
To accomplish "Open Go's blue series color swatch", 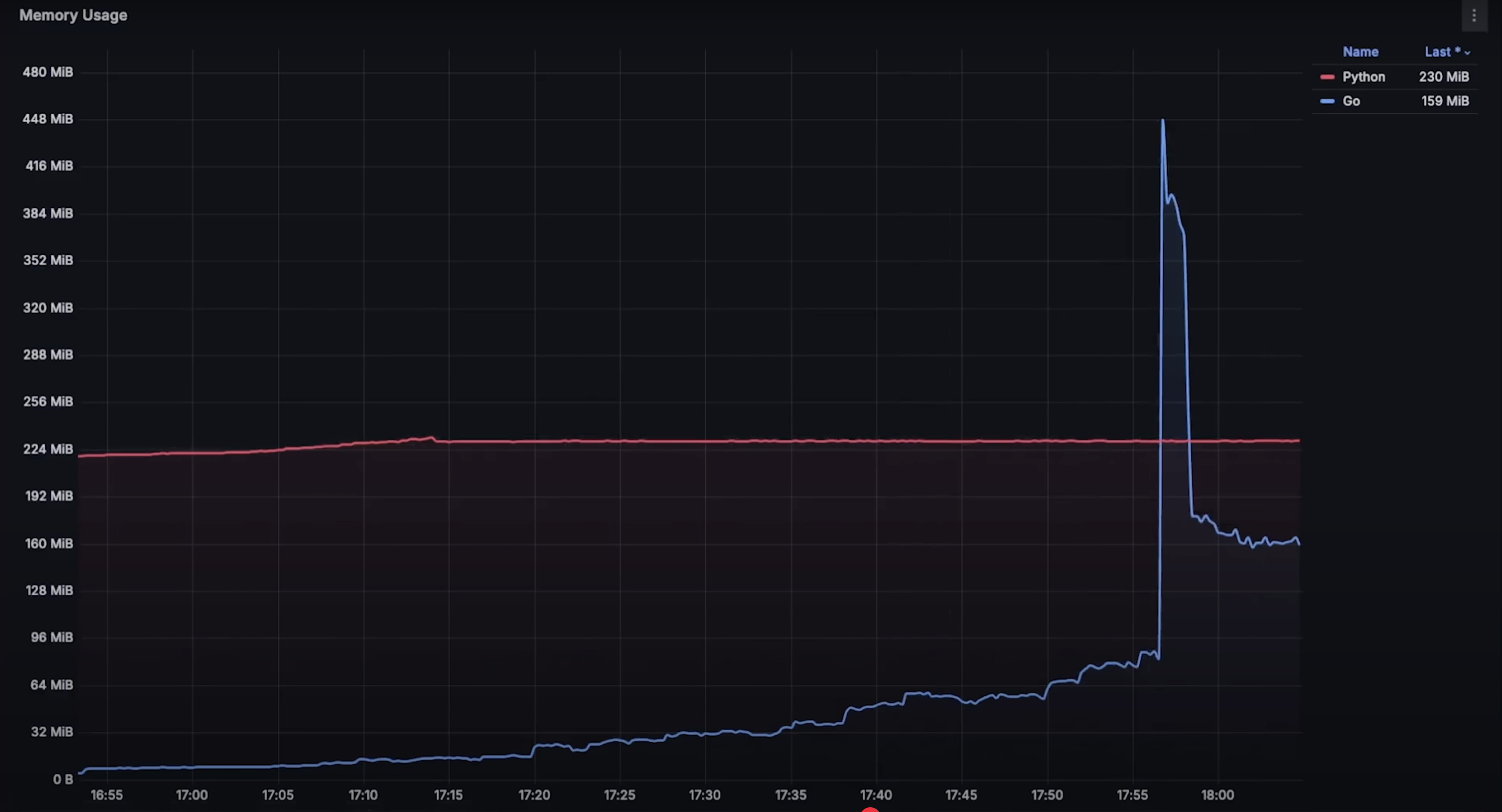I will 1327,102.
